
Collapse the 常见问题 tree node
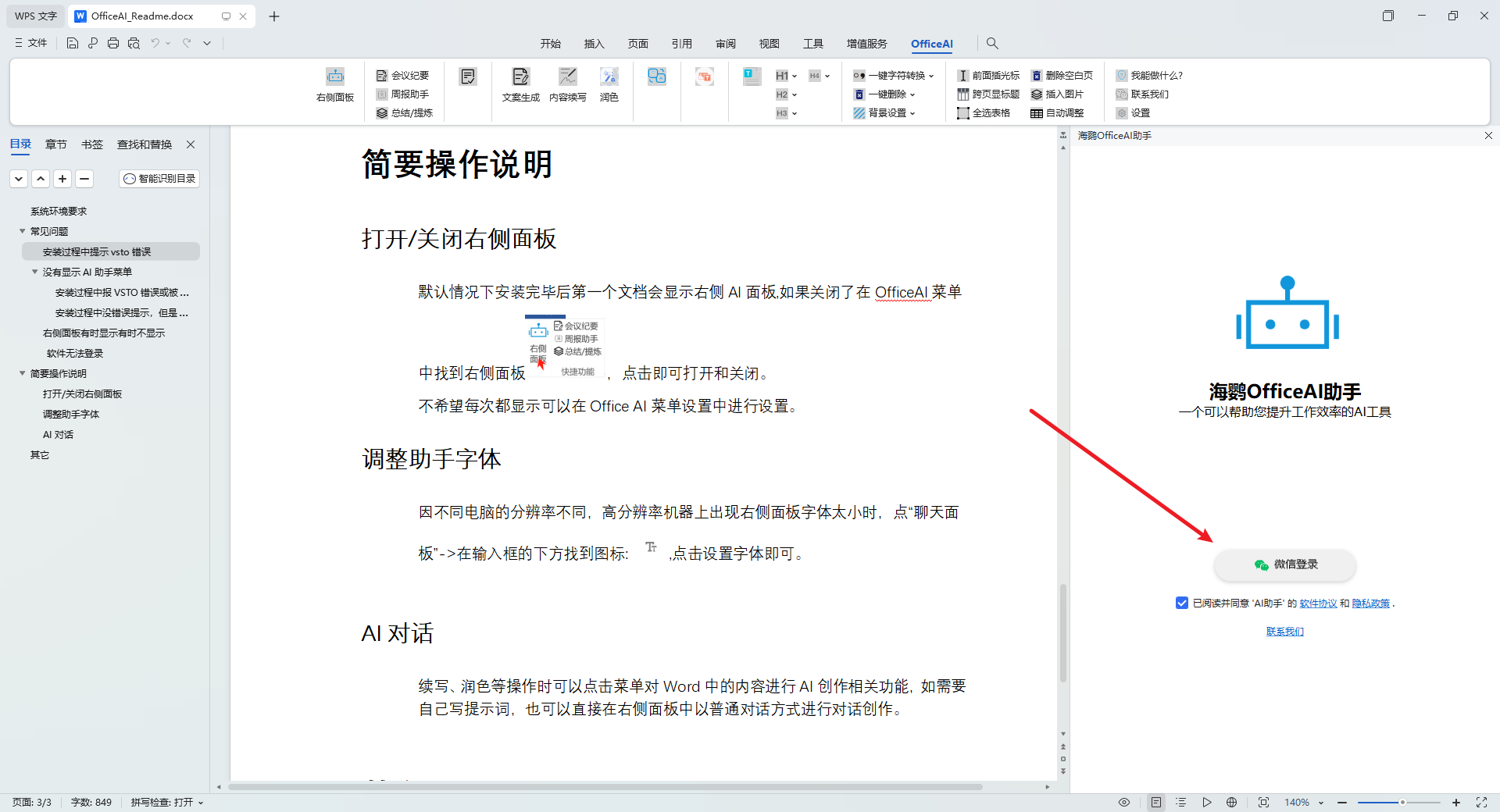[x=23, y=231]
